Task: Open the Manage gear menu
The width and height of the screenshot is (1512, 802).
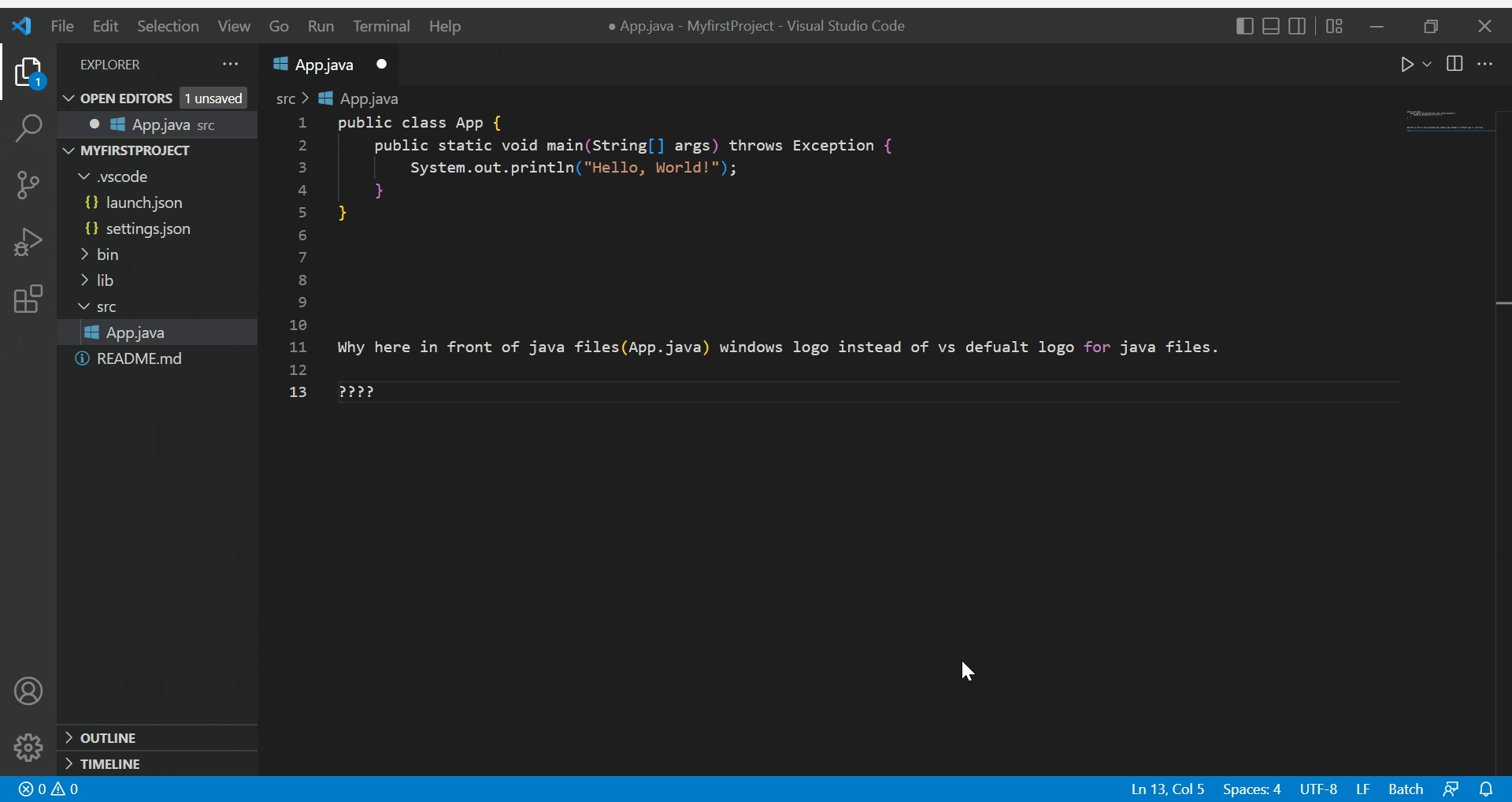Action: point(28,748)
